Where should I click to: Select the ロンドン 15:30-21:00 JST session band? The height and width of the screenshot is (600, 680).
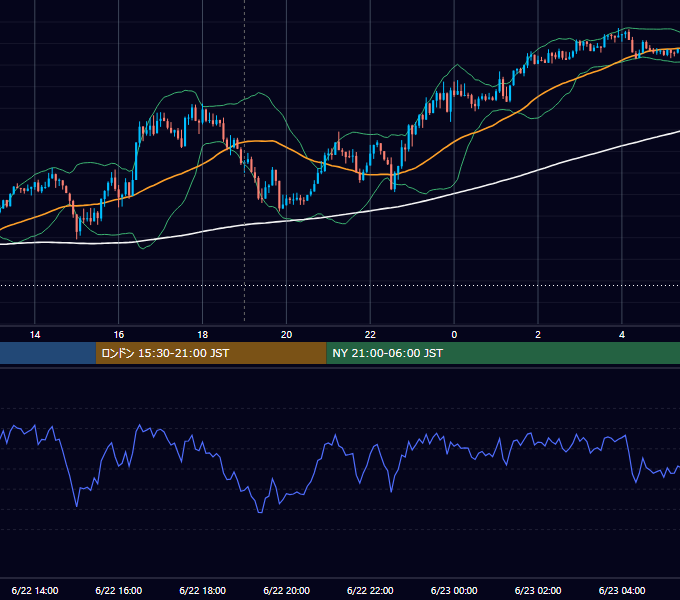click(x=211, y=353)
